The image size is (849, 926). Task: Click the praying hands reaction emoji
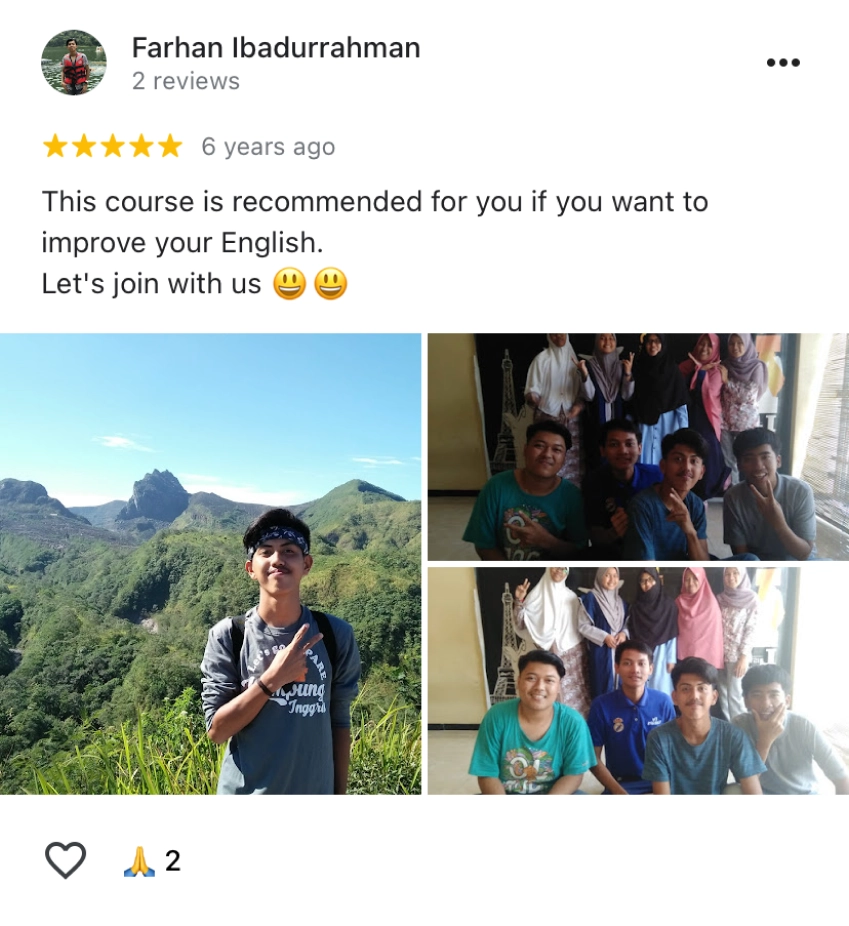click(139, 861)
